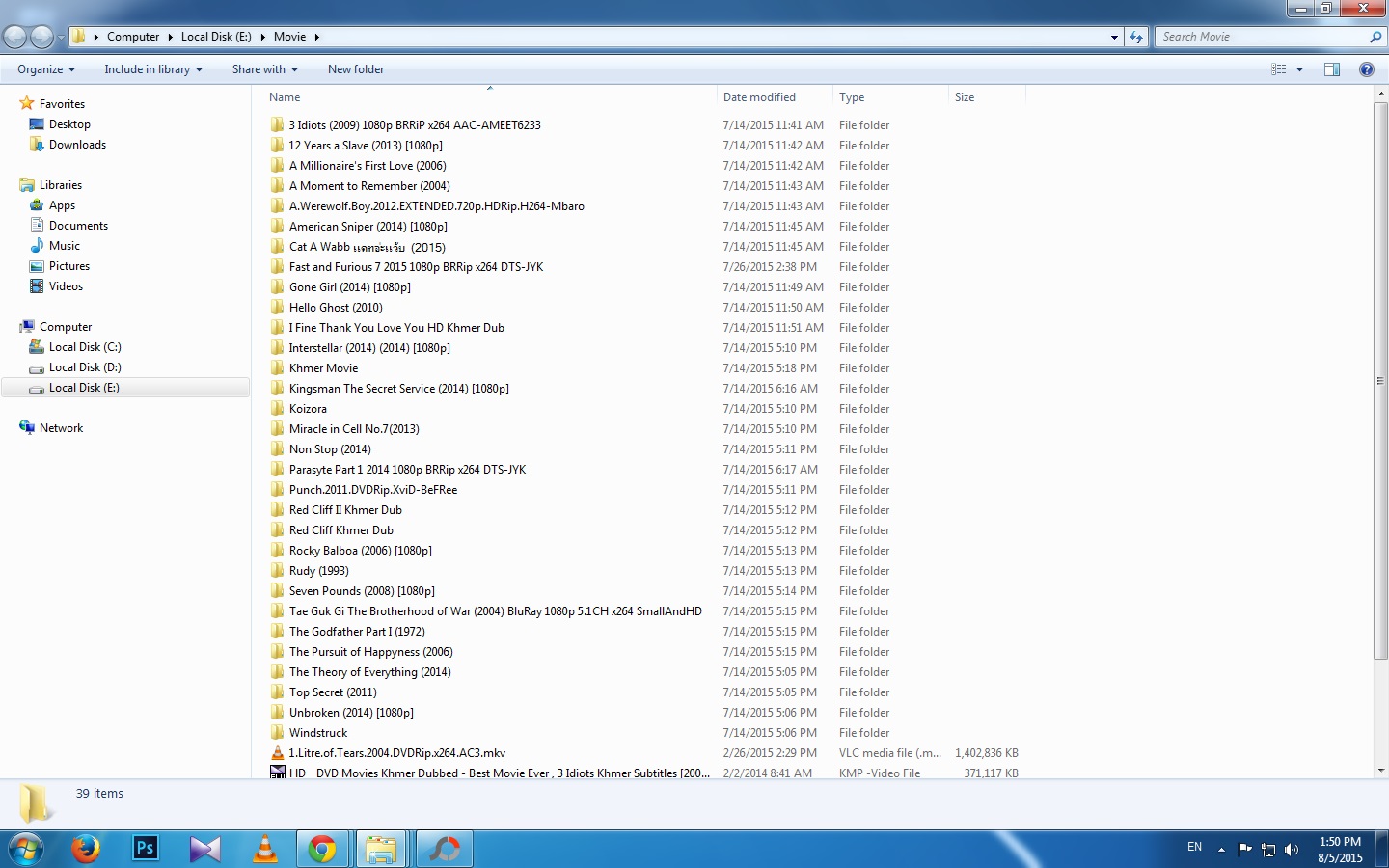Click Local Disk (E:) in the breadcrumb
This screenshot has height=868, width=1389.
[216, 37]
